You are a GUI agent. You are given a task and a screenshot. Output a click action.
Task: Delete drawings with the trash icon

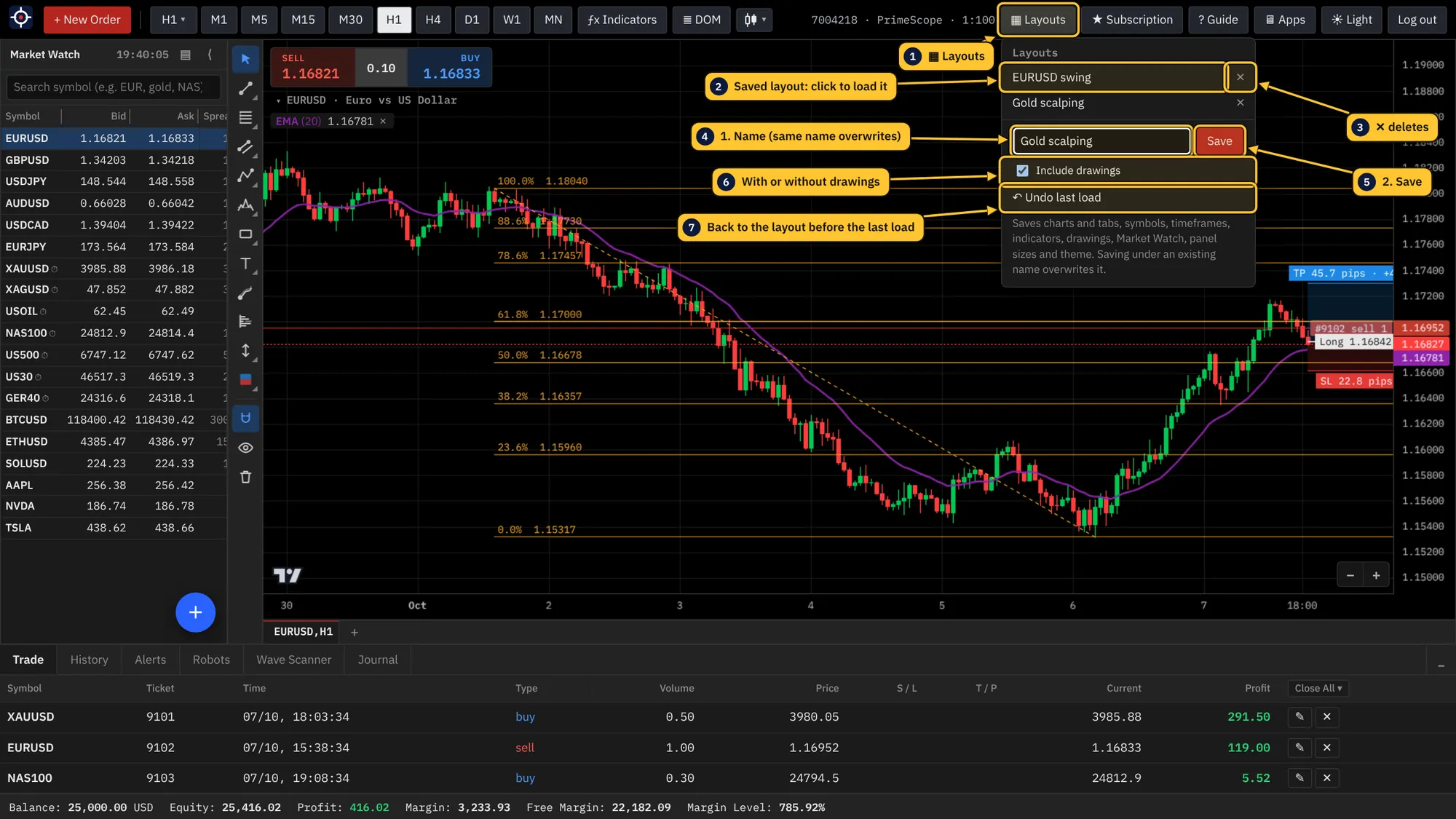coord(246,477)
